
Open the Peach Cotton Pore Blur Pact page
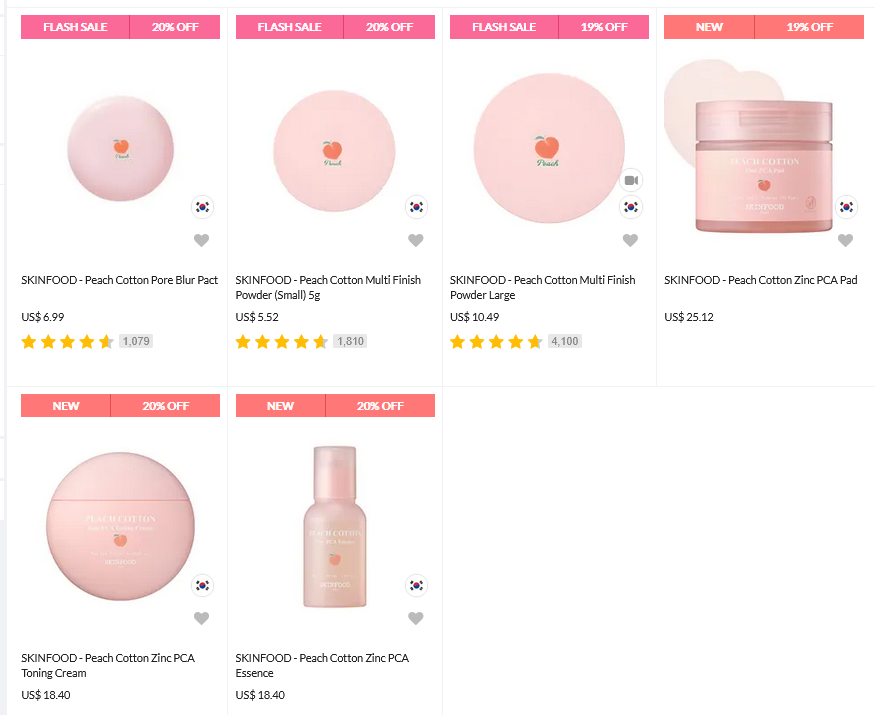coord(120,280)
